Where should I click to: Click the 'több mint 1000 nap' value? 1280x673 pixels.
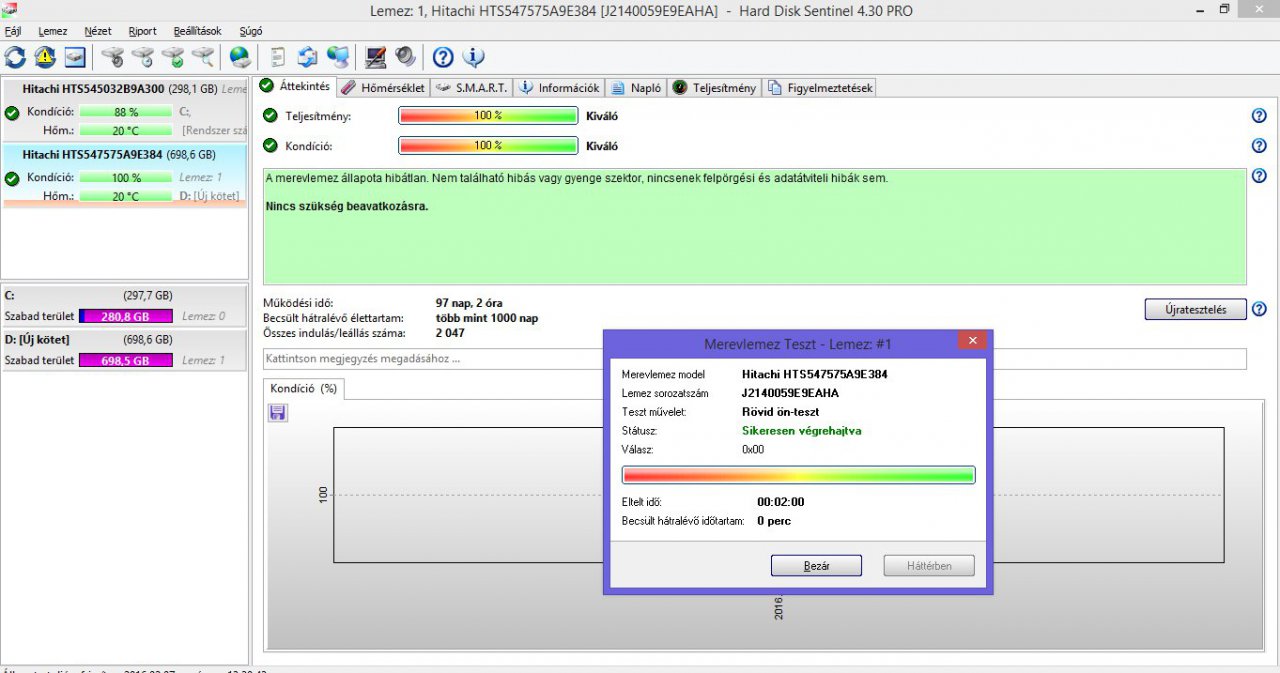[x=487, y=318]
